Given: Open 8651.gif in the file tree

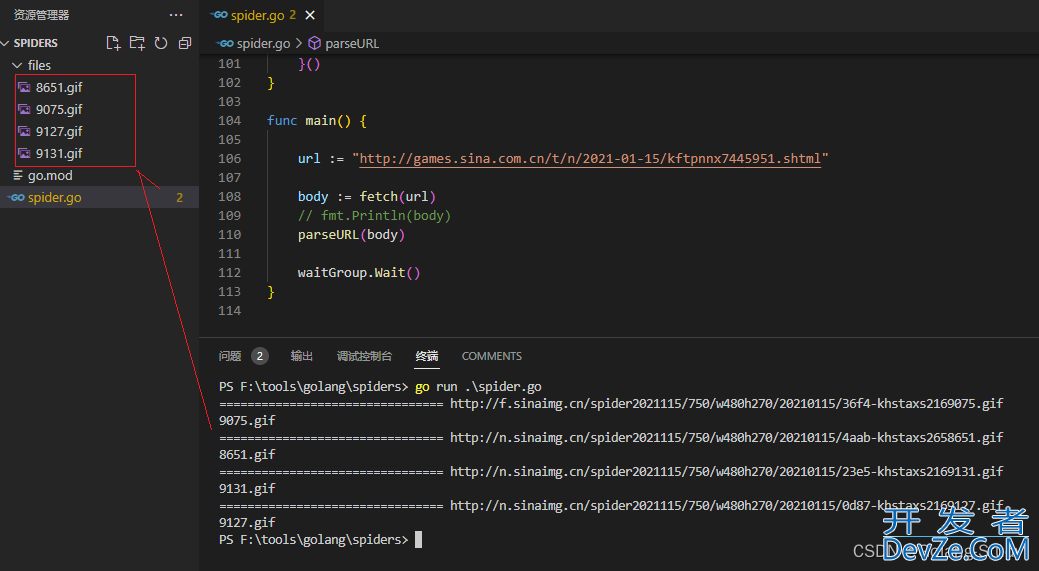Looking at the screenshot, I should (59, 87).
